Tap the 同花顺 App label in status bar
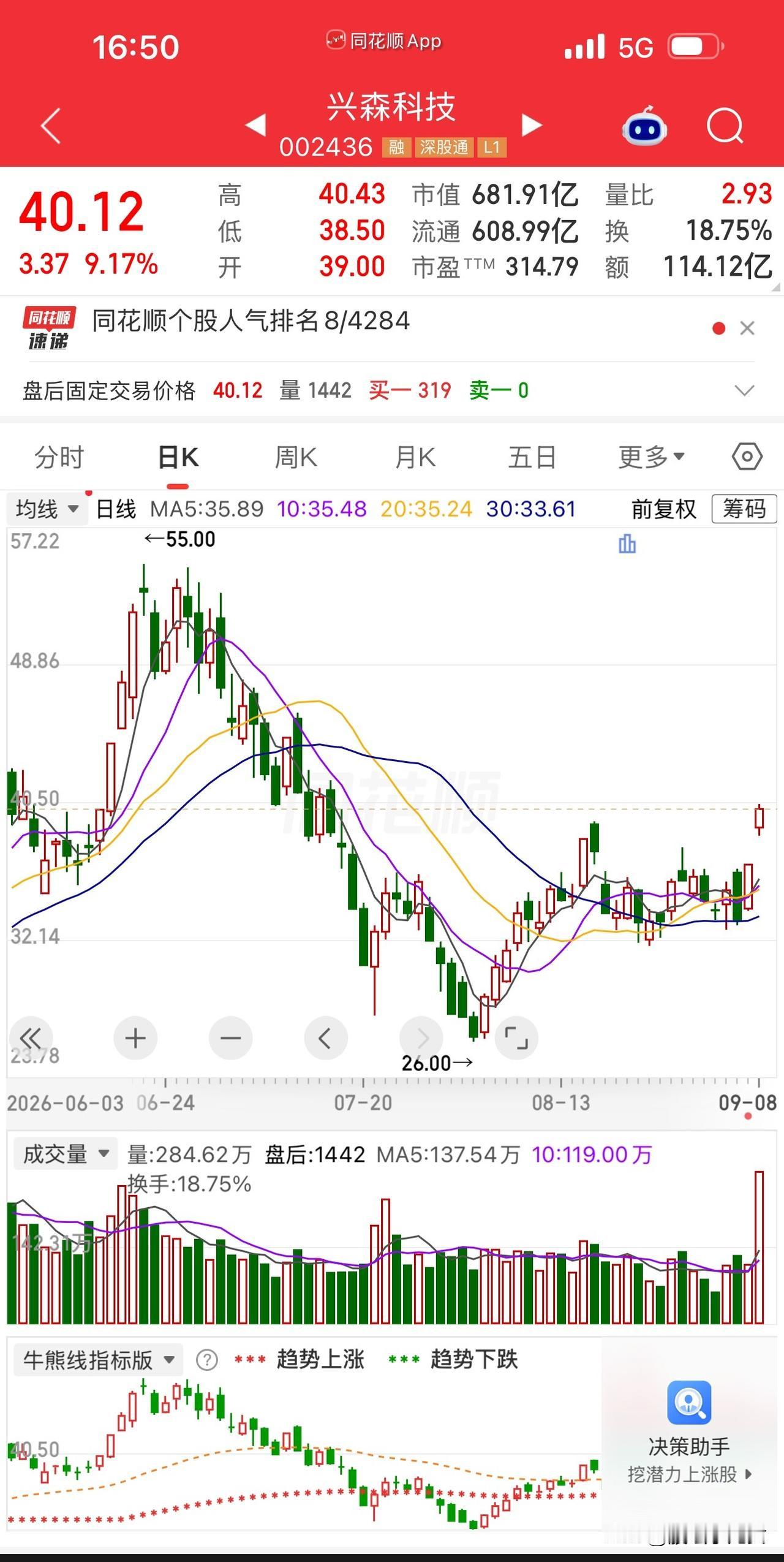Image resolution: width=784 pixels, height=1562 pixels. click(x=384, y=41)
